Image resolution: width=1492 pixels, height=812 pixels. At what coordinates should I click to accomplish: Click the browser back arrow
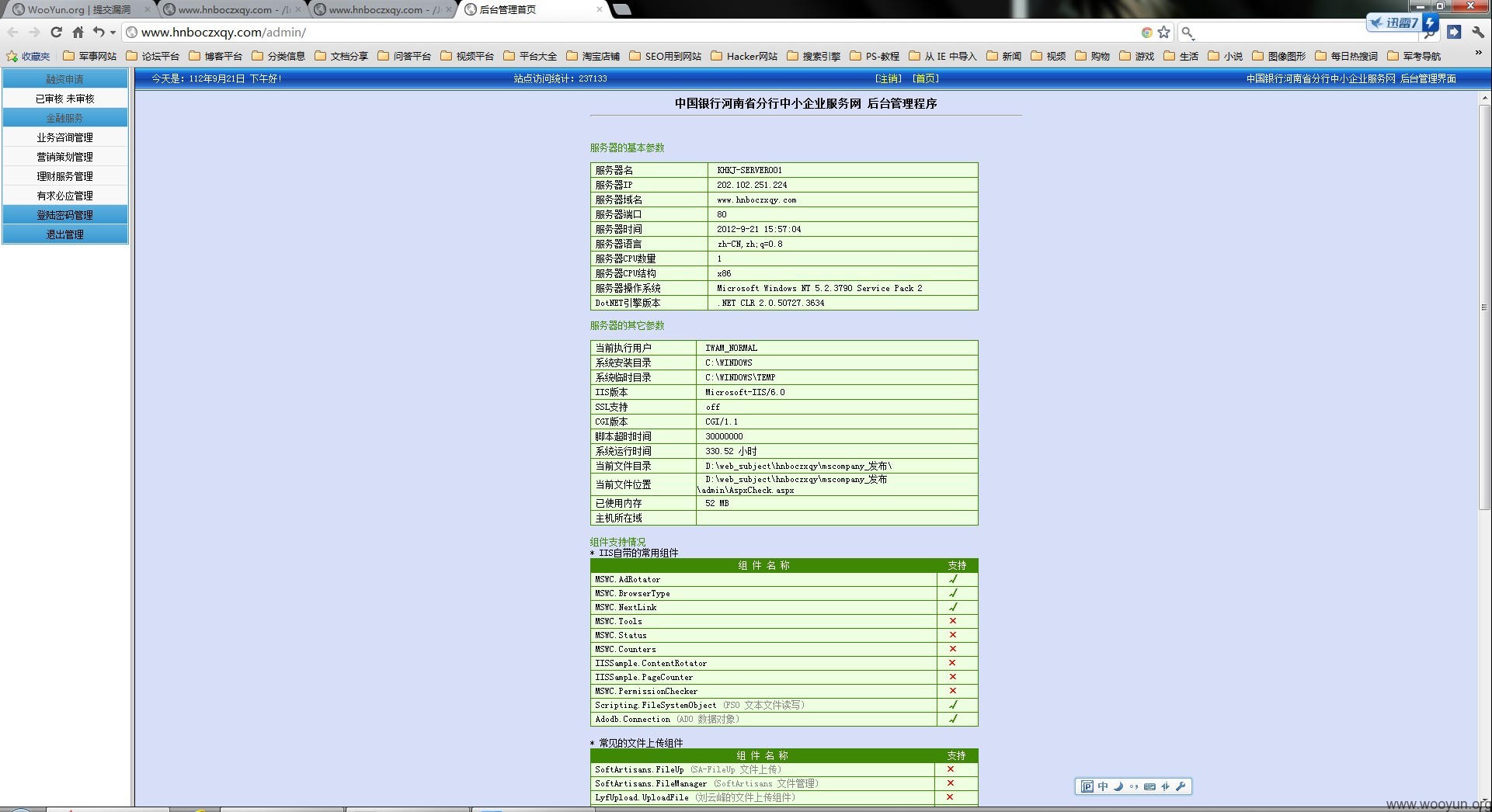point(13,32)
